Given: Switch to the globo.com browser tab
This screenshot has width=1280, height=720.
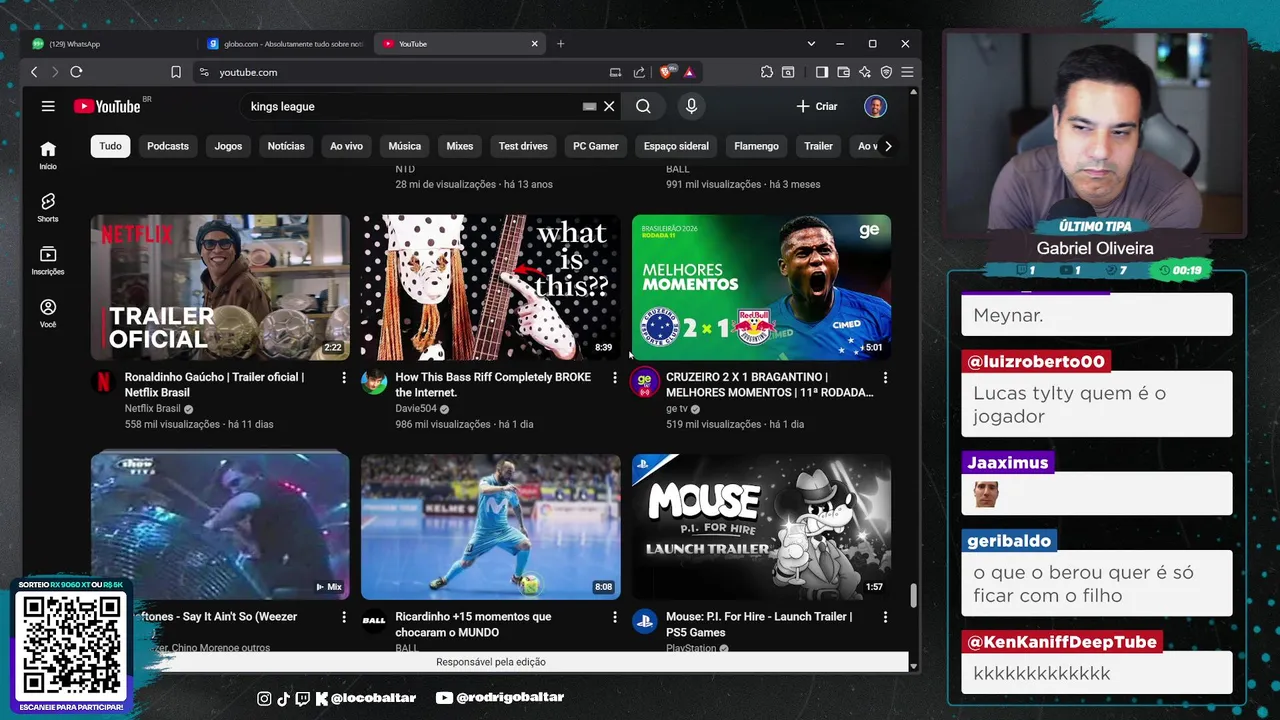Looking at the screenshot, I should 287,44.
